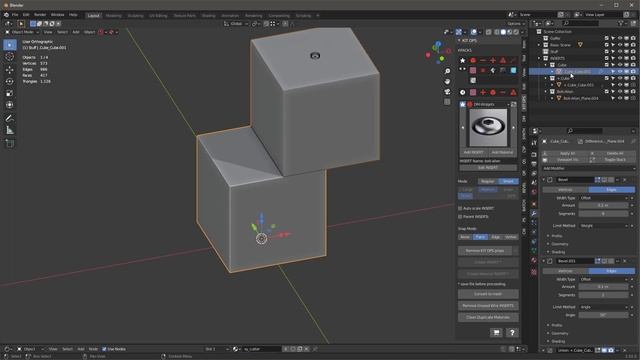Switch to the Sculpting workspace tab
This screenshot has width=640, height=360.
tap(136, 16)
